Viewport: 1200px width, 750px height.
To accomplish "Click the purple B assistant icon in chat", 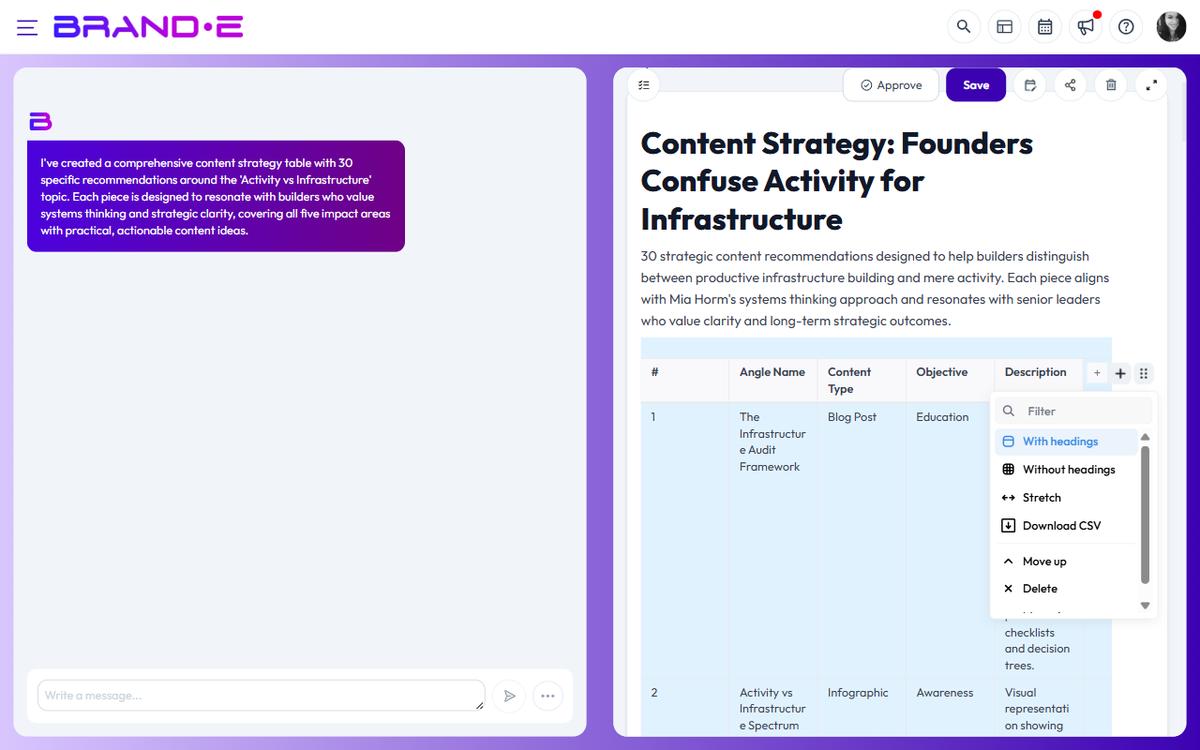I will pyautogui.click(x=40, y=121).
